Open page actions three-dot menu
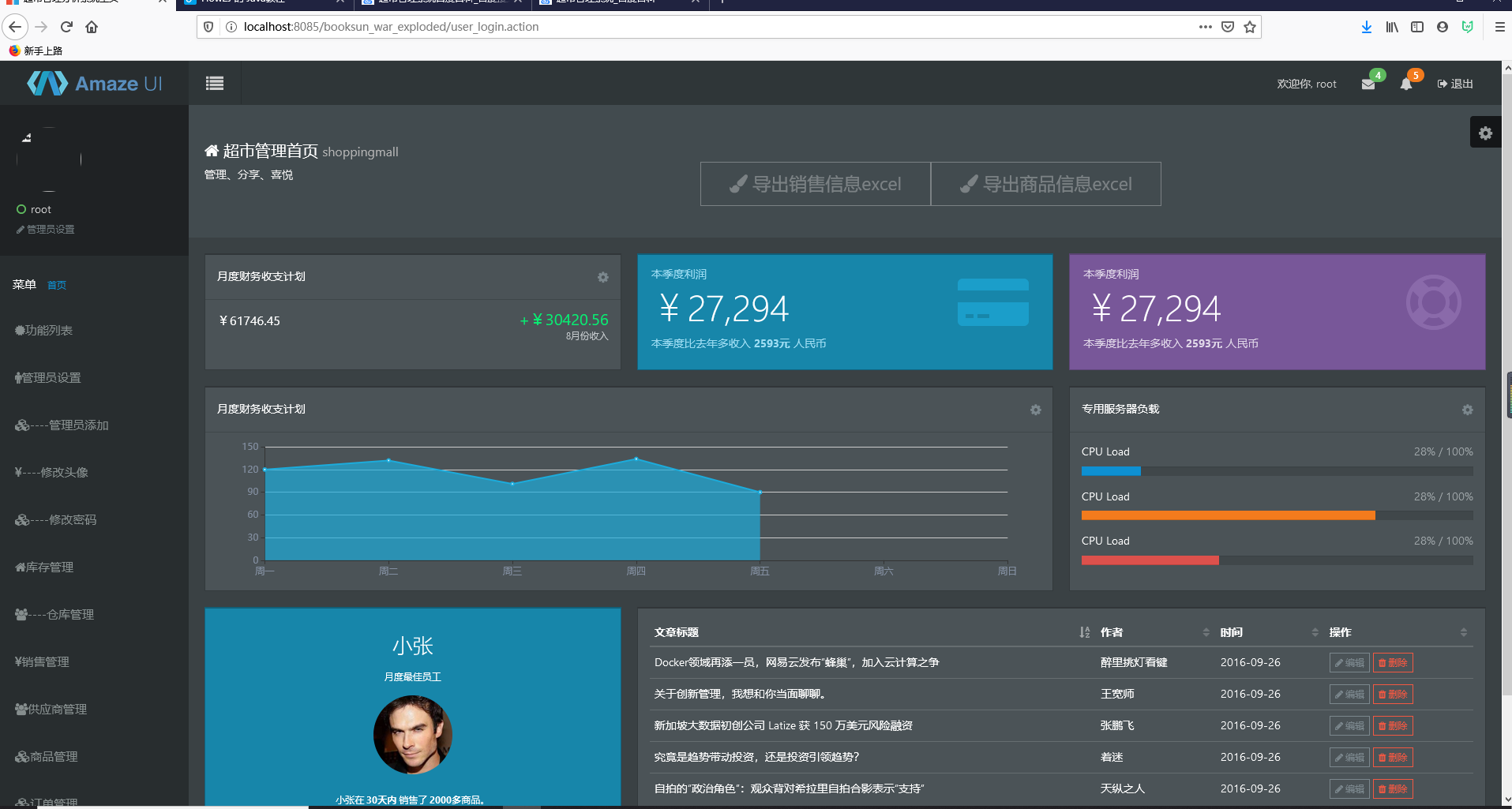1512x809 pixels. pyautogui.click(x=1205, y=27)
